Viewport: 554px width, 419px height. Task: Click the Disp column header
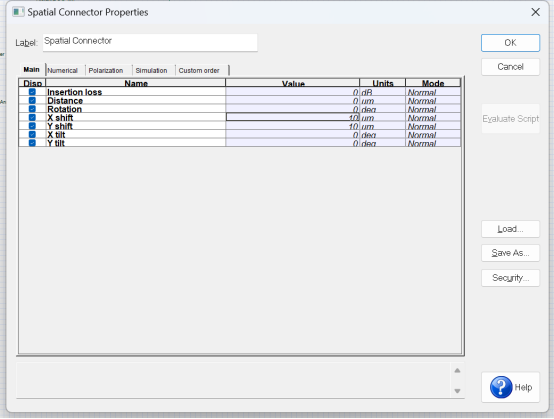[33, 83]
